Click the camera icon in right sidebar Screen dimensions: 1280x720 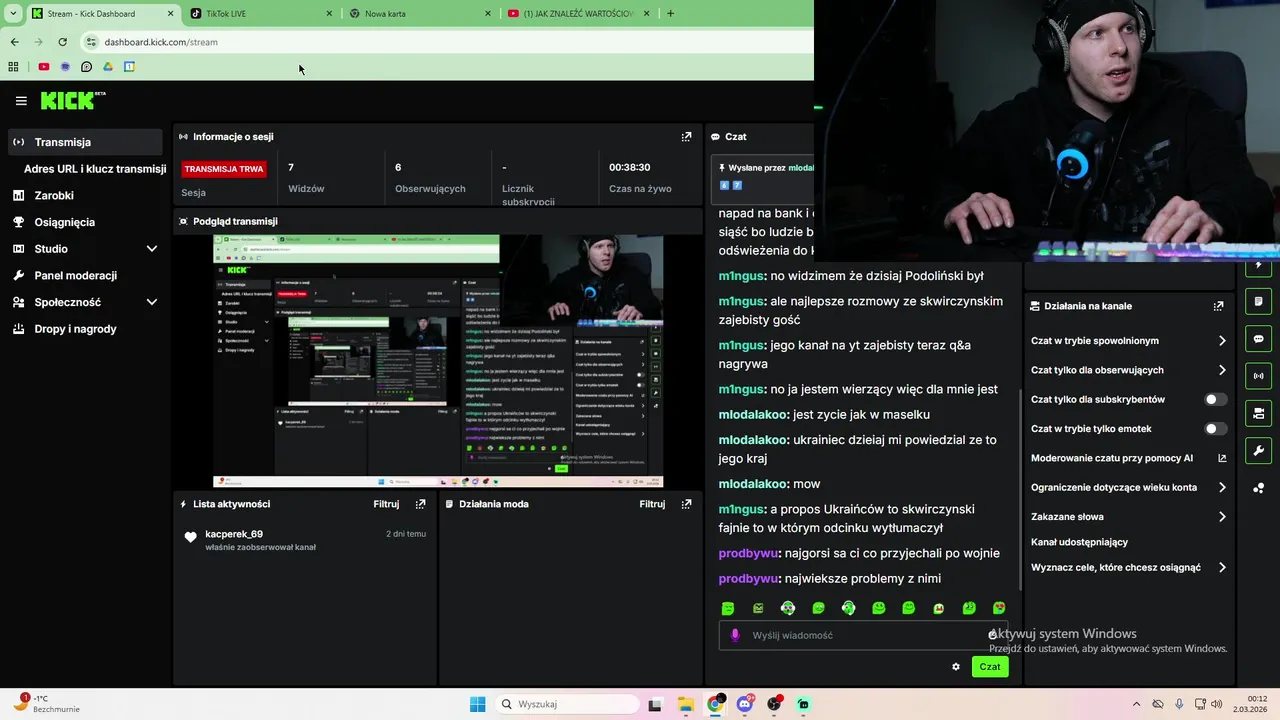1259,413
